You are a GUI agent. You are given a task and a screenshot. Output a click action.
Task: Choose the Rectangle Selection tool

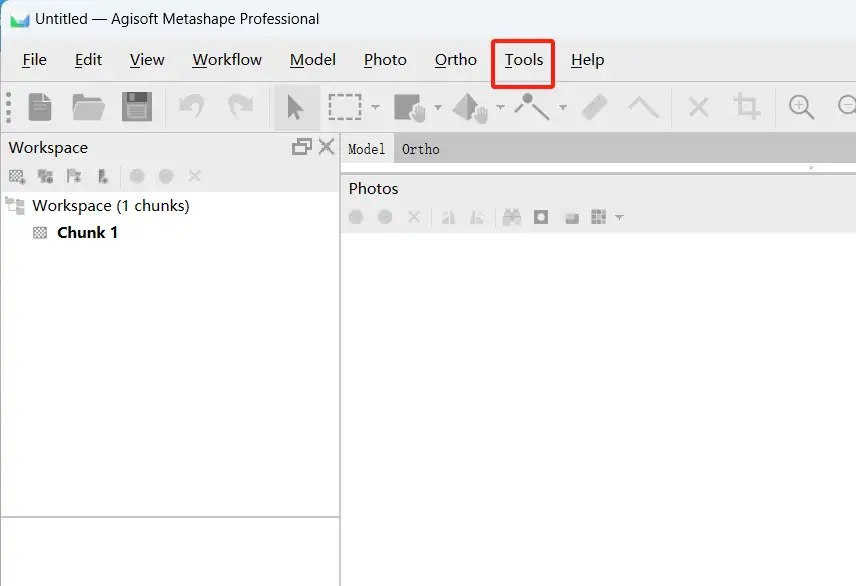point(345,107)
